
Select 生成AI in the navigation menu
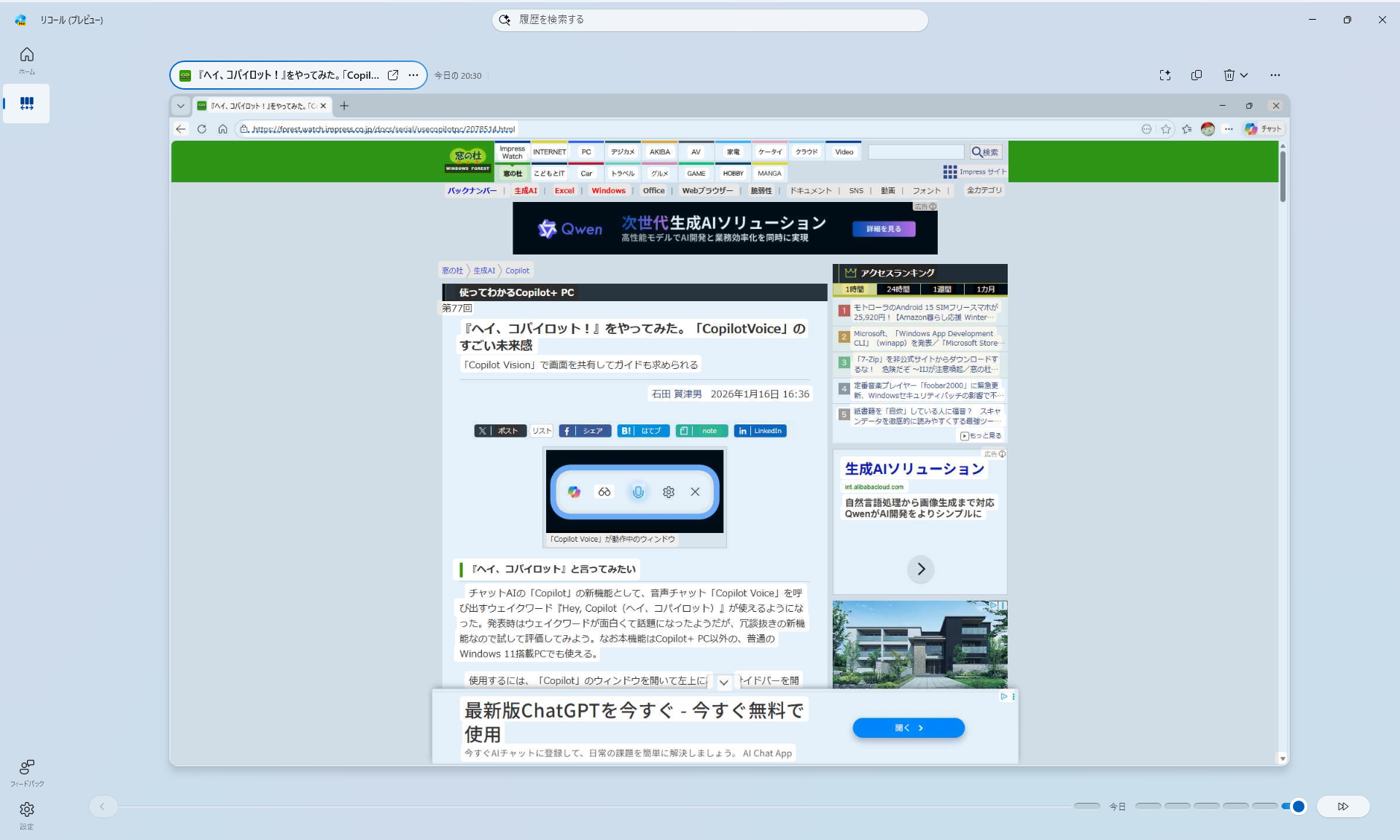click(525, 190)
